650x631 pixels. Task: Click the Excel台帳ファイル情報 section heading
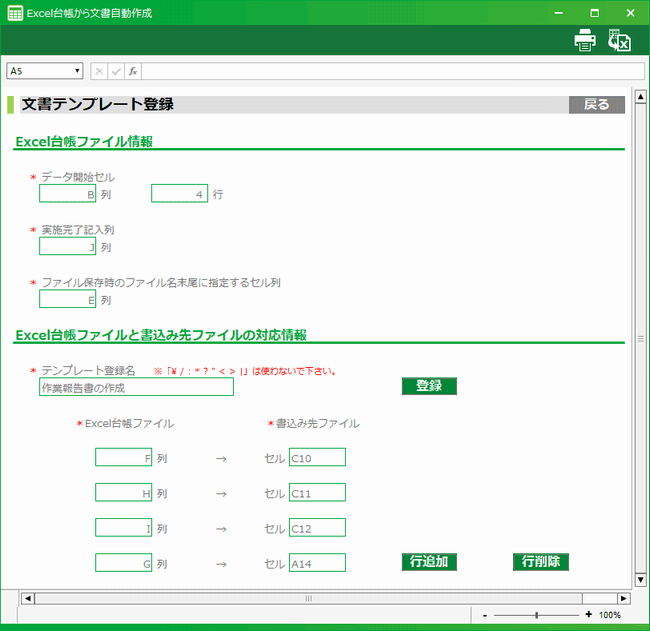[84, 142]
